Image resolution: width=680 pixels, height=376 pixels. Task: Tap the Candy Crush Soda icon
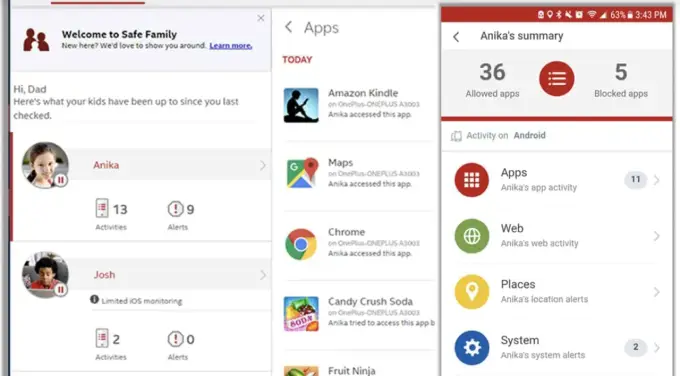tap(301, 314)
